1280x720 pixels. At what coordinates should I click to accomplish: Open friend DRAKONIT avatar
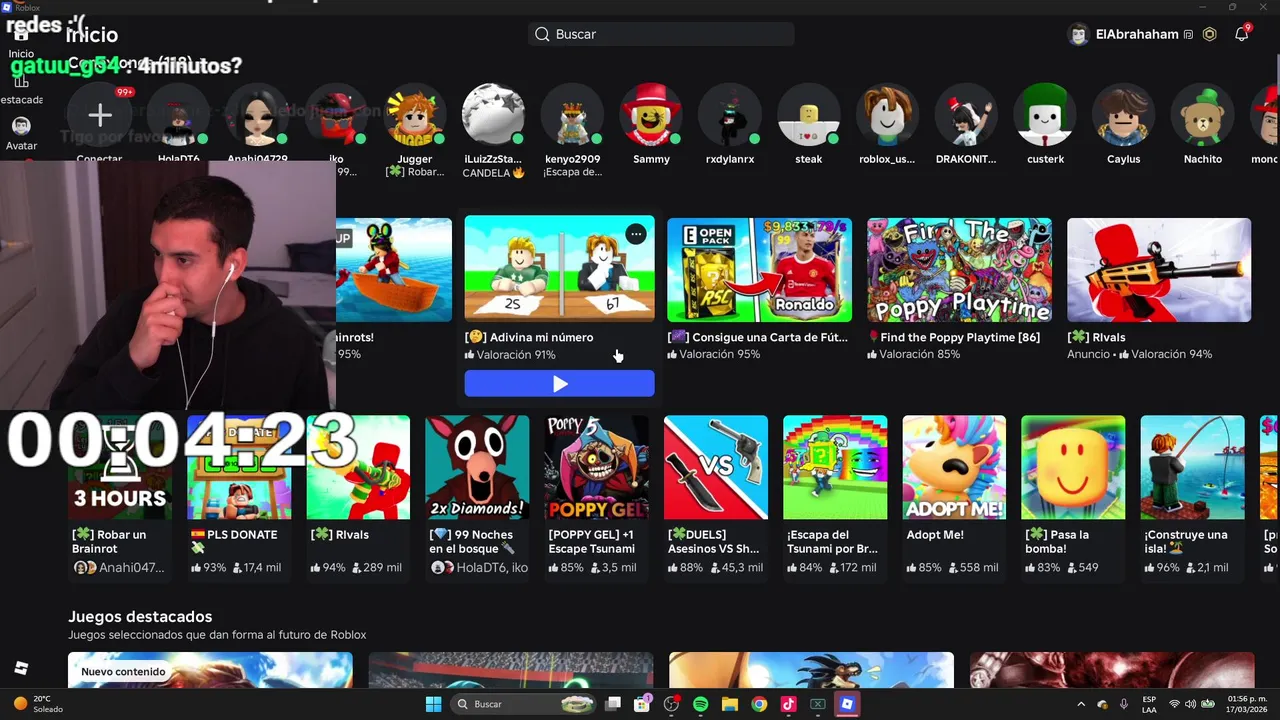pyautogui.click(x=966, y=116)
